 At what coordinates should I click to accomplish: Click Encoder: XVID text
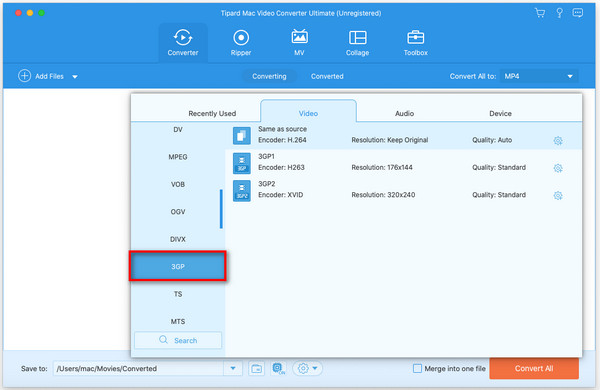[x=280, y=195]
